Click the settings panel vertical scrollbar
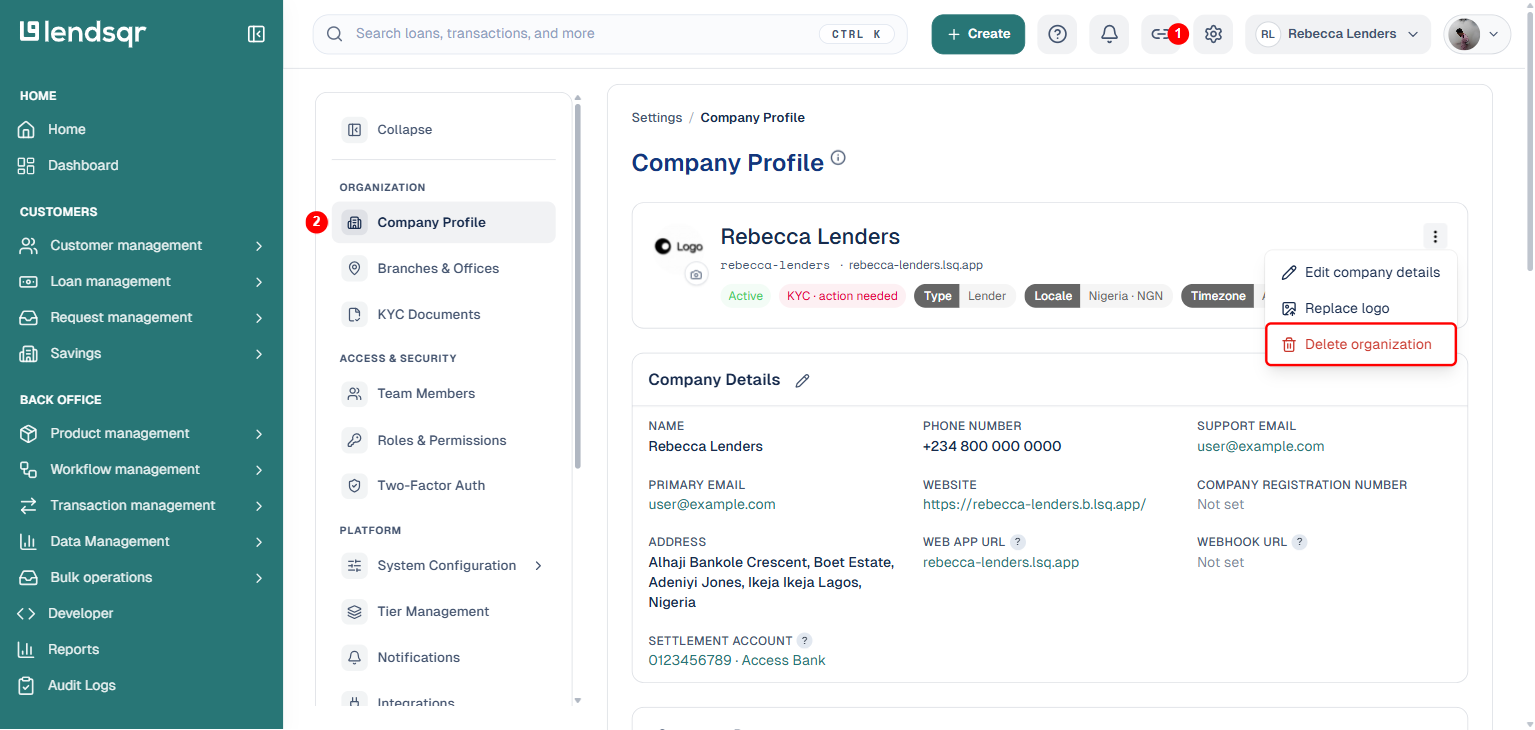 pyautogui.click(x=577, y=285)
